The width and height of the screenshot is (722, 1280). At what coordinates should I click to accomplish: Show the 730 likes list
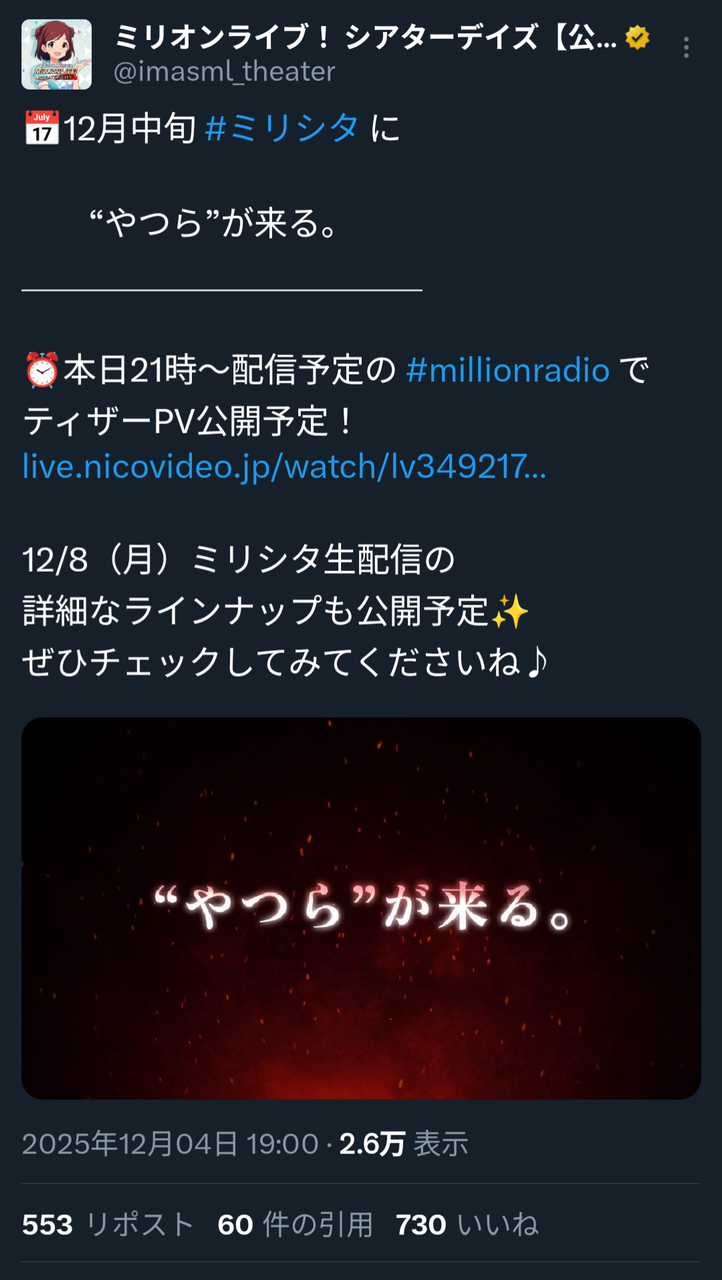pyautogui.click(x=467, y=1224)
